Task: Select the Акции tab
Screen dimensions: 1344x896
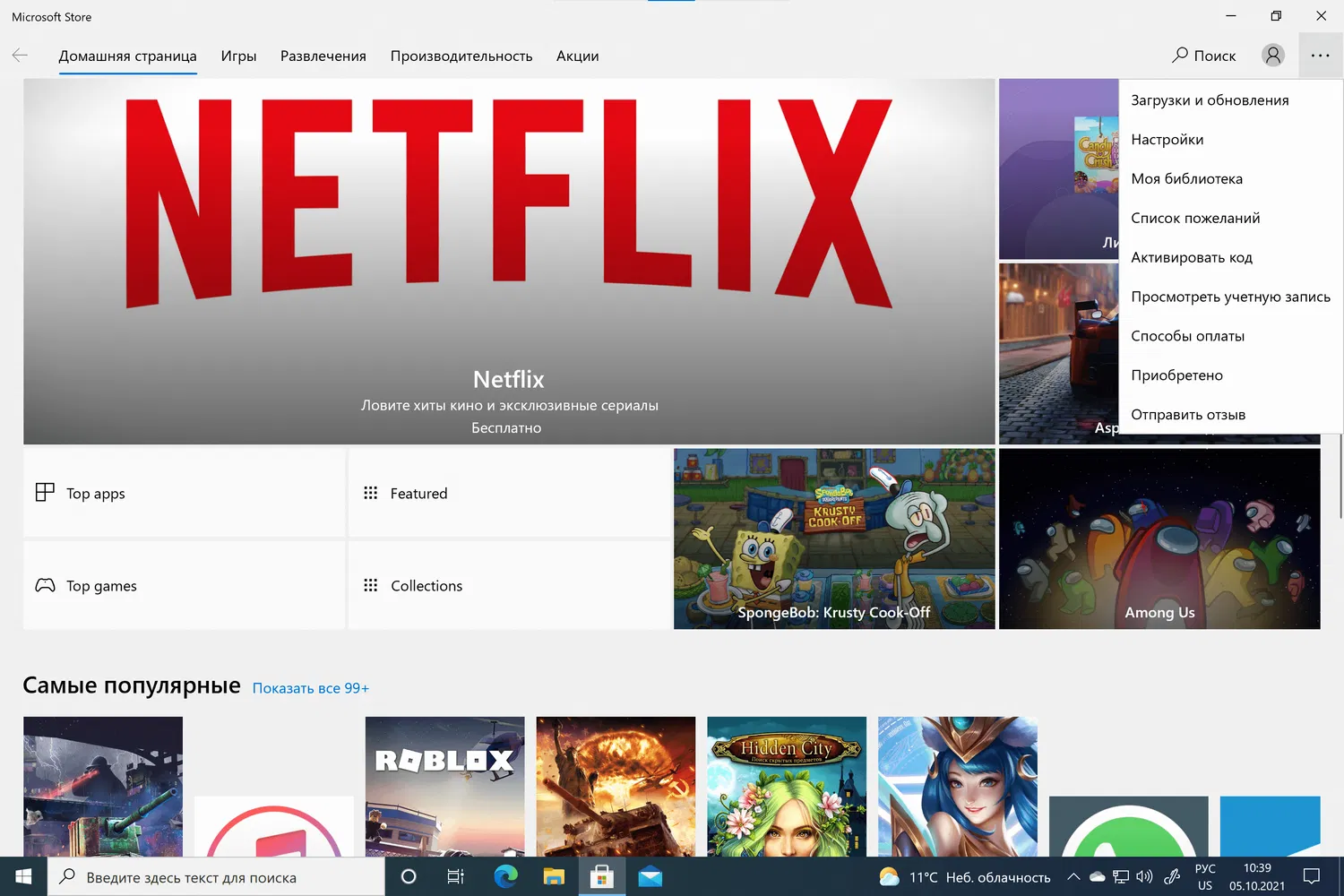Action: pyautogui.click(x=577, y=56)
